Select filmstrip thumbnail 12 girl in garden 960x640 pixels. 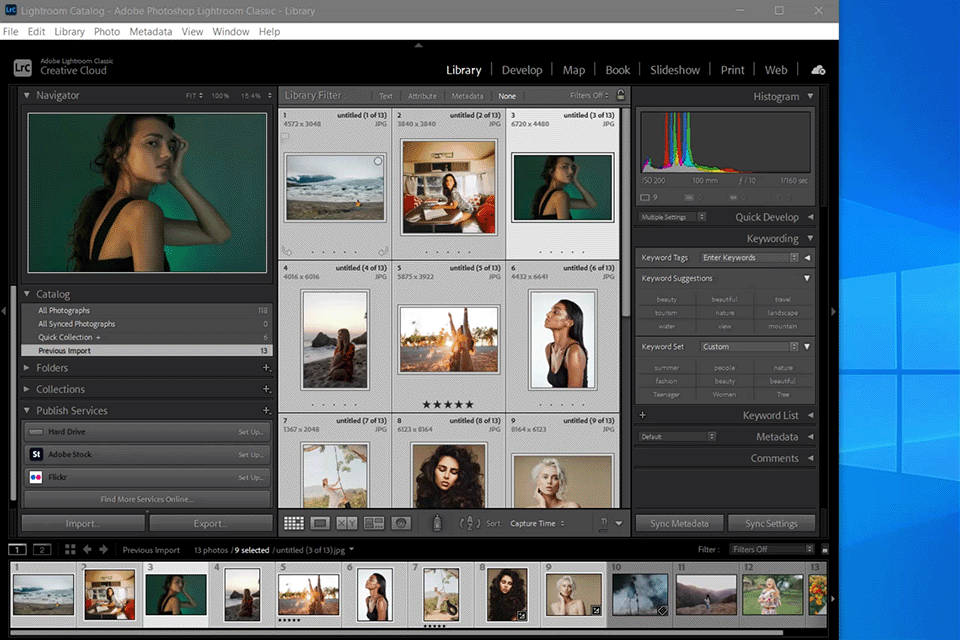(772, 594)
